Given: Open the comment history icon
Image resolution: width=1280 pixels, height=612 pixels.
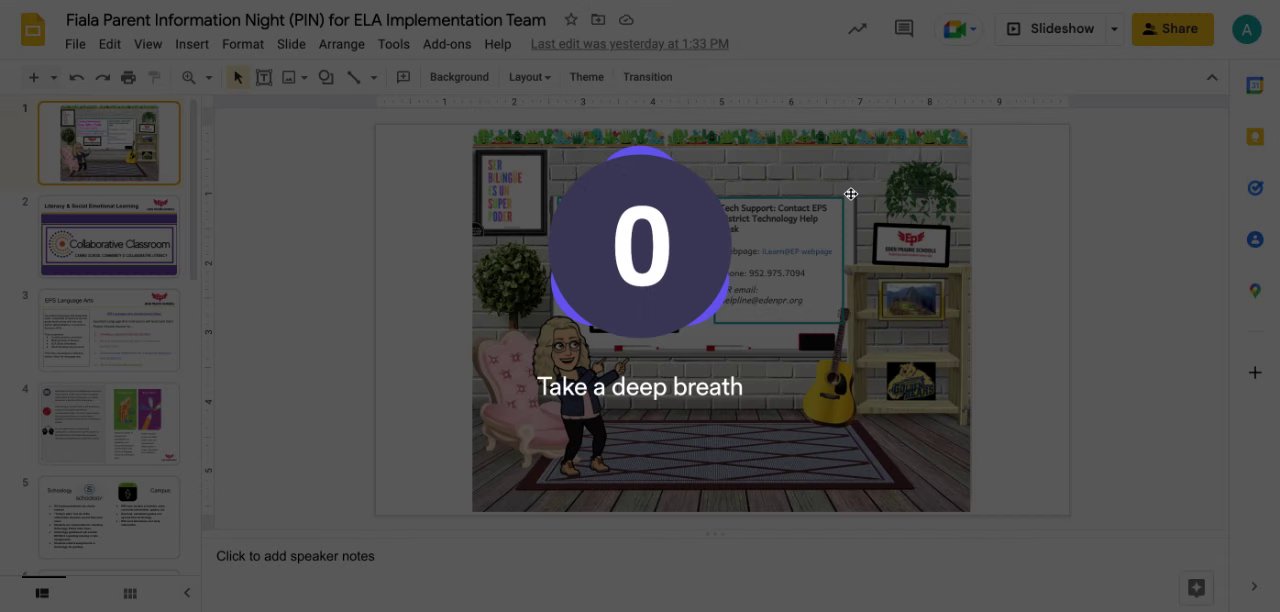Looking at the screenshot, I should pyautogui.click(x=904, y=29).
